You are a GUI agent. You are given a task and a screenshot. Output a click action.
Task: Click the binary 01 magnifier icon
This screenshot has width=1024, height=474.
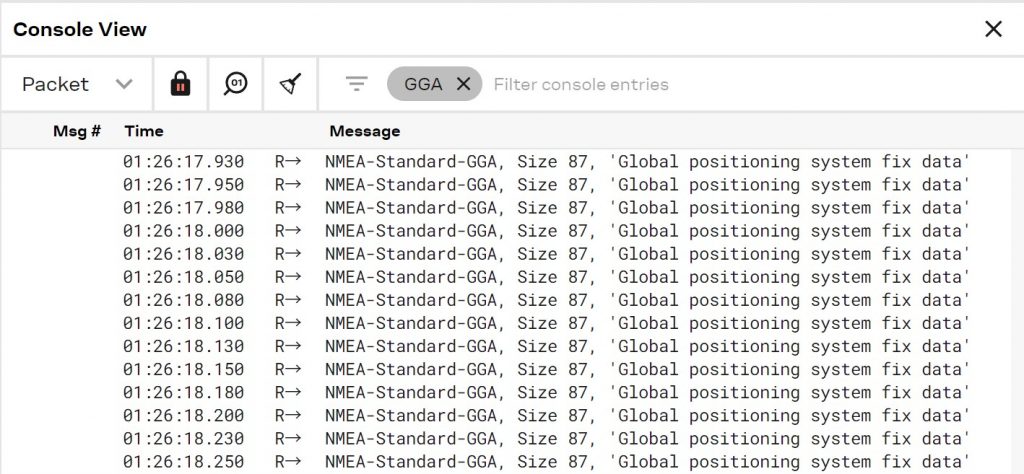[235, 84]
